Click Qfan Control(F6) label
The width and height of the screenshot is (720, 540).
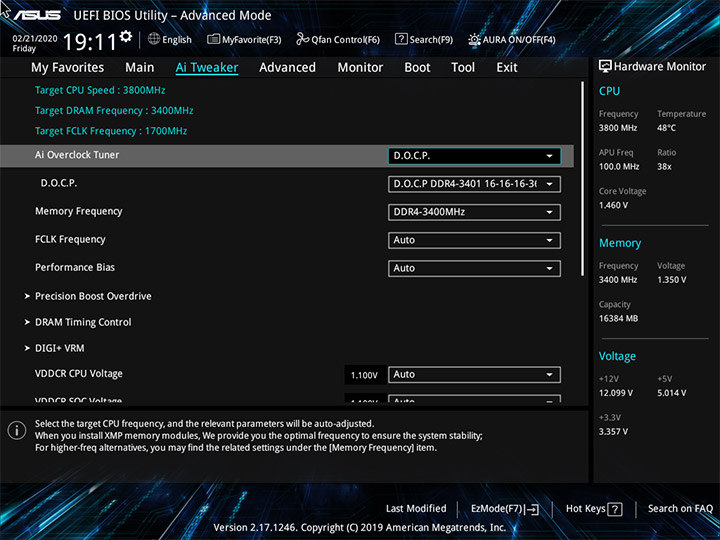[346, 39]
